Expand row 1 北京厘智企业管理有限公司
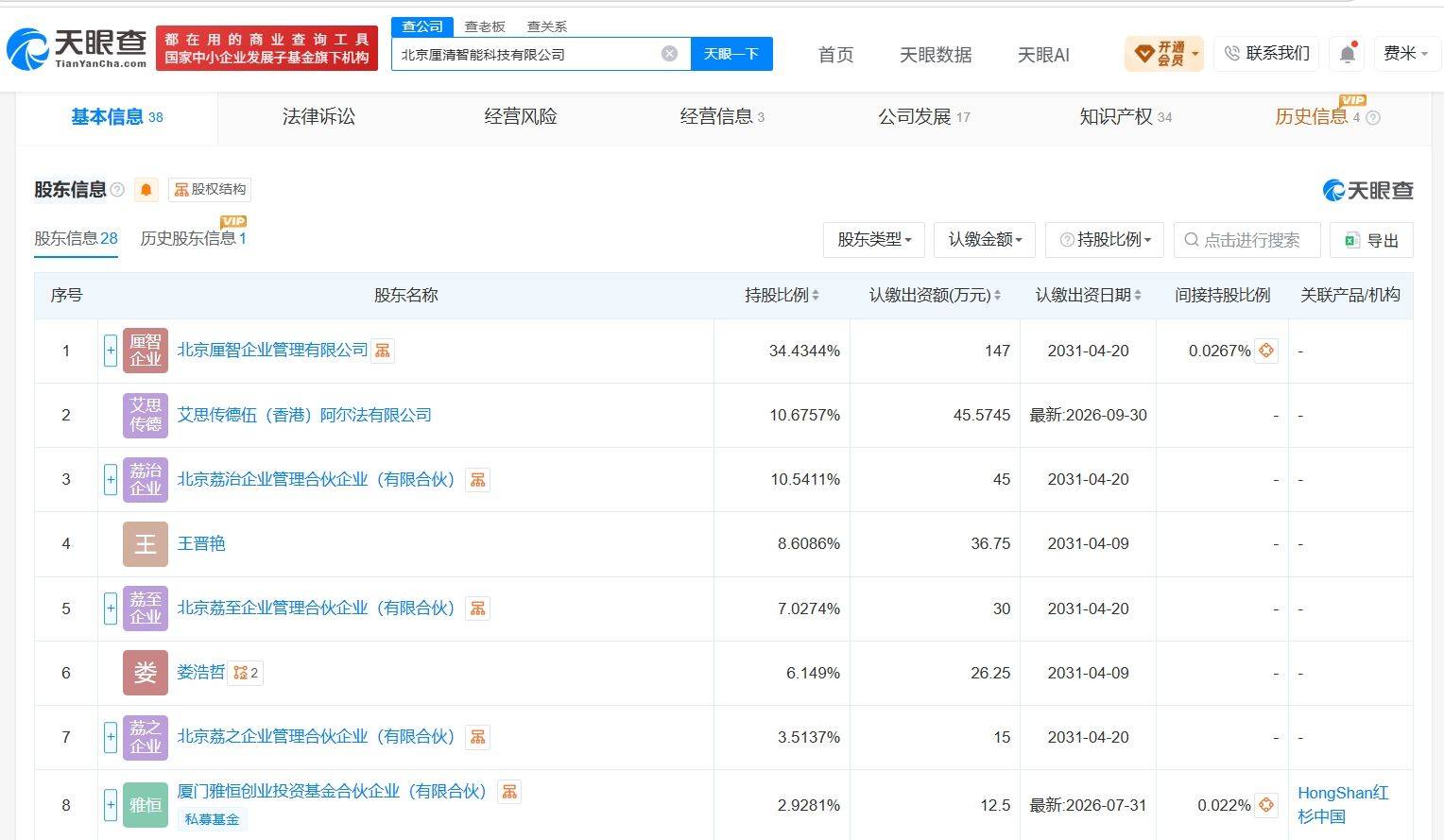This screenshot has height=840, width=1444. [111, 351]
